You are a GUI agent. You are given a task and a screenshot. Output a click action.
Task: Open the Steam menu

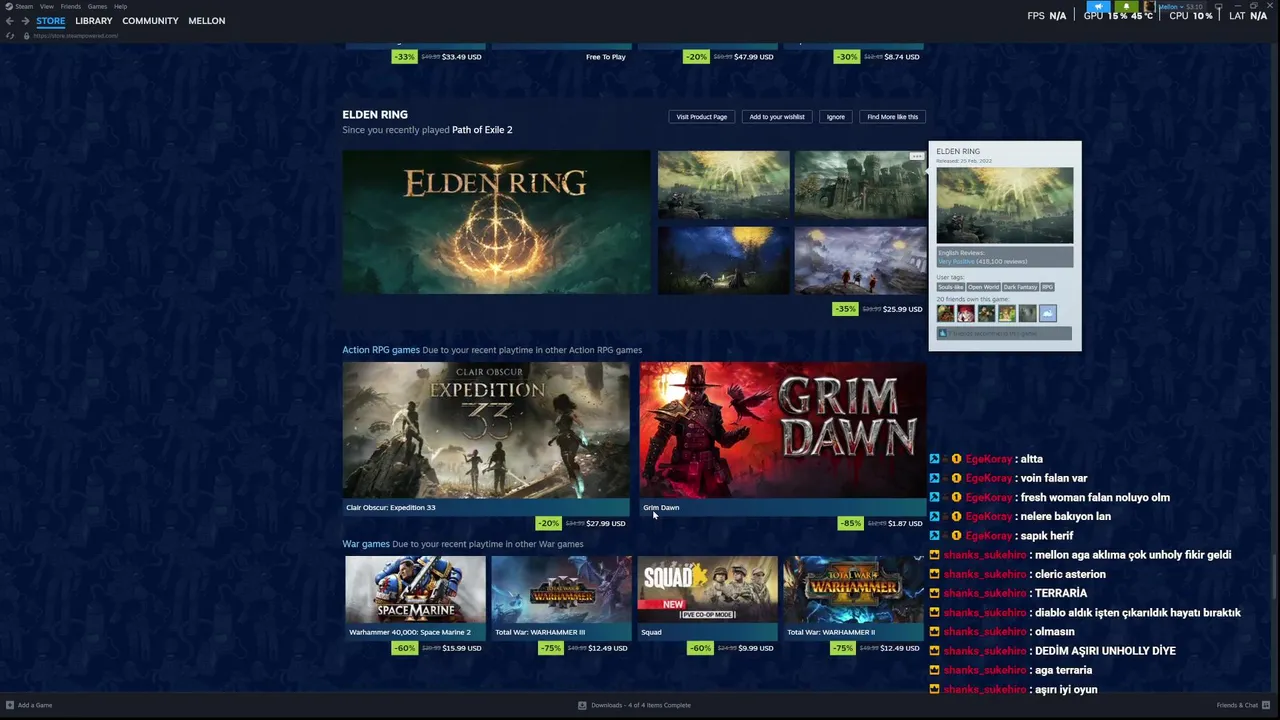pyautogui.click(x=24, y=6)
